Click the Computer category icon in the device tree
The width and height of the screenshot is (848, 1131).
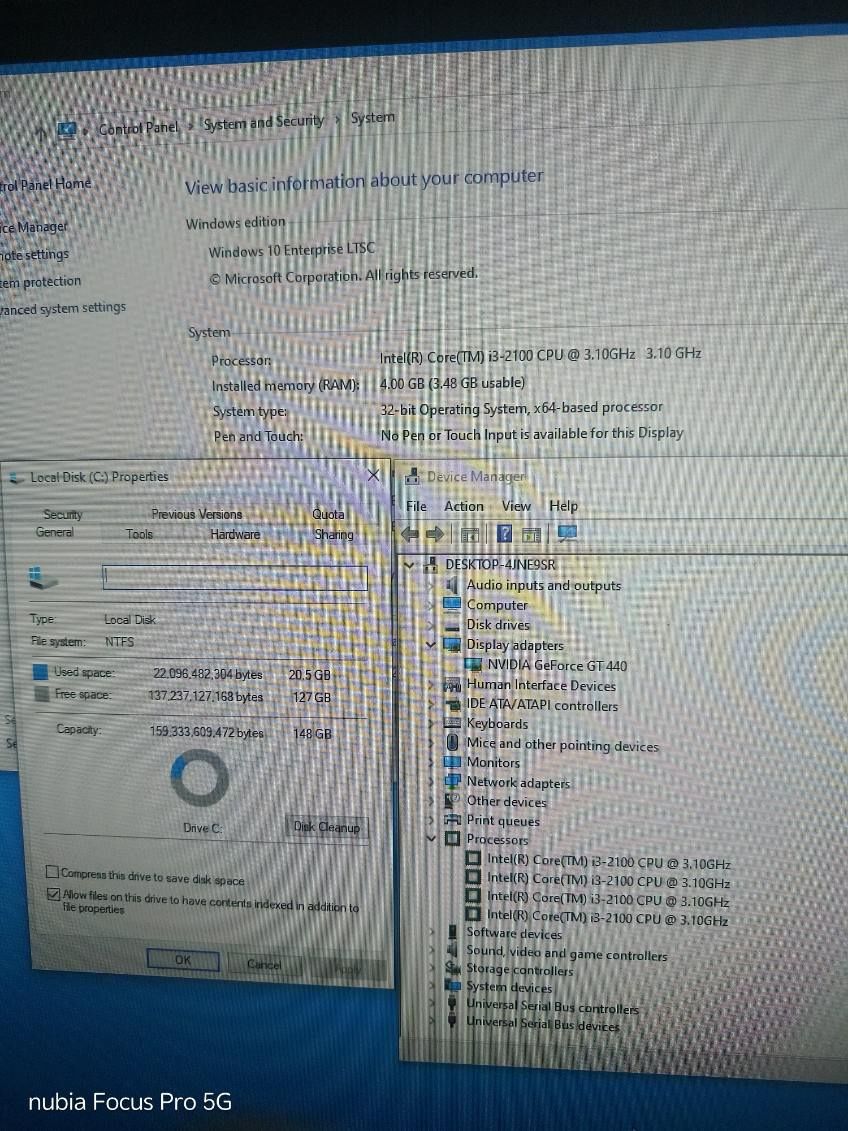[x=452, y=604]
